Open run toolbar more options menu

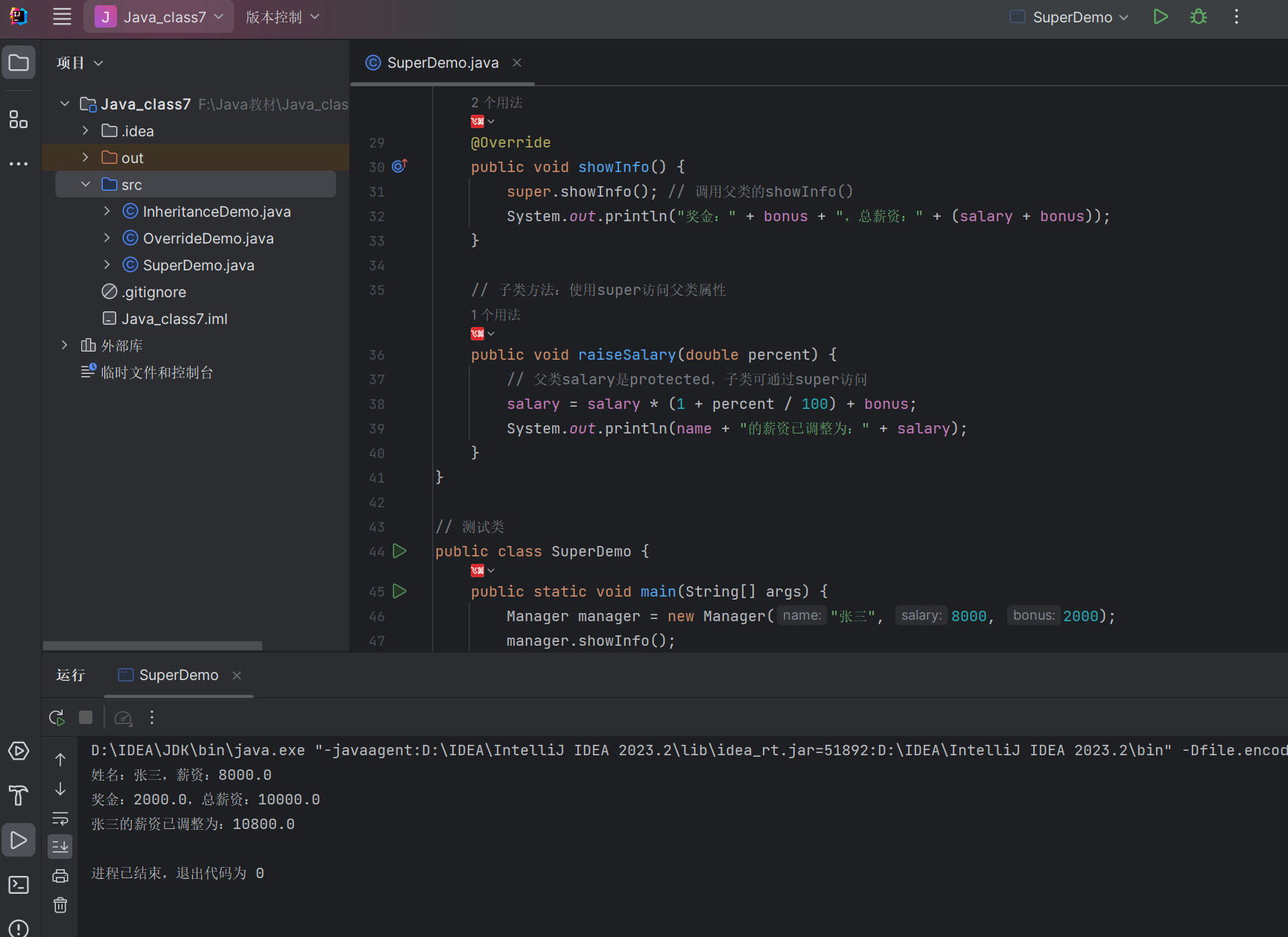coord(152,717)
